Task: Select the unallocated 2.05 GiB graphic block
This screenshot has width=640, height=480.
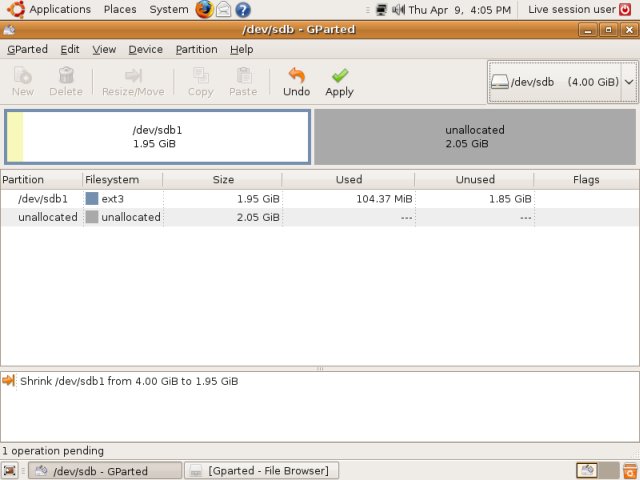Action: tap(475, 137)
